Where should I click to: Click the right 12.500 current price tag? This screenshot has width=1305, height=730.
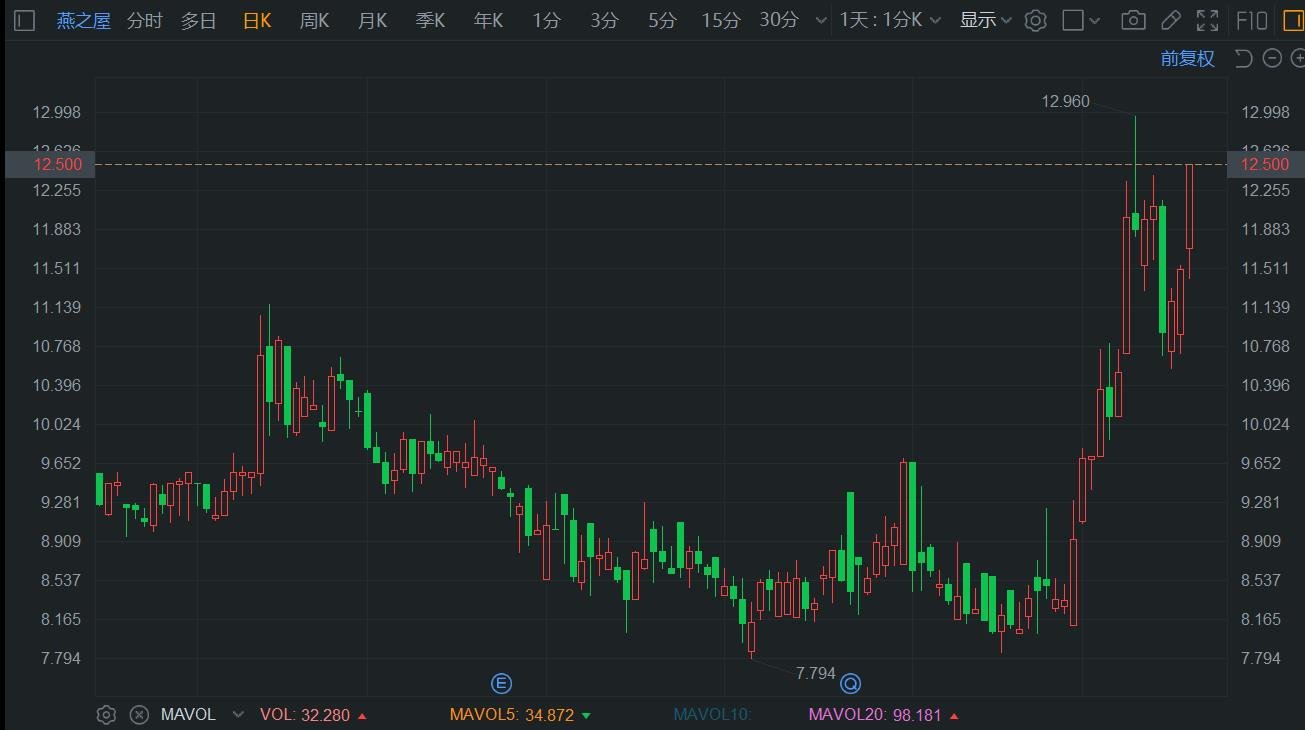[x=1265, y=164]
